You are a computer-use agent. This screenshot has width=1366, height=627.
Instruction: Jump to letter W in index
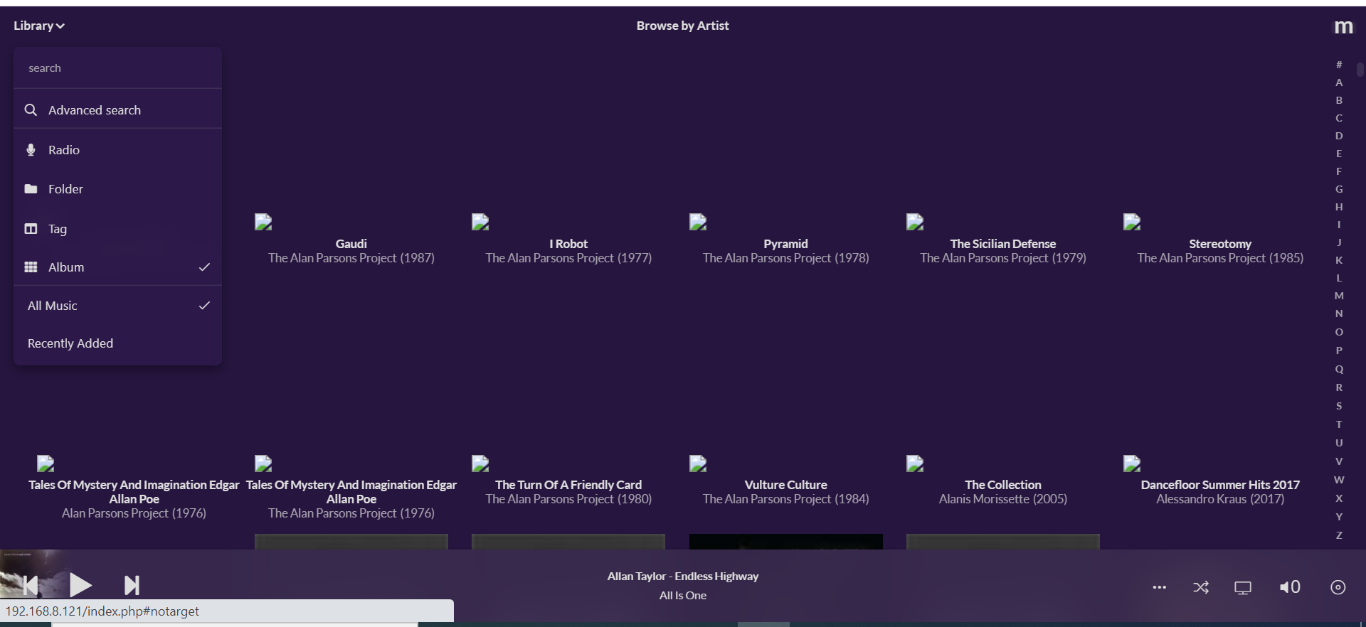[1339, 480]
